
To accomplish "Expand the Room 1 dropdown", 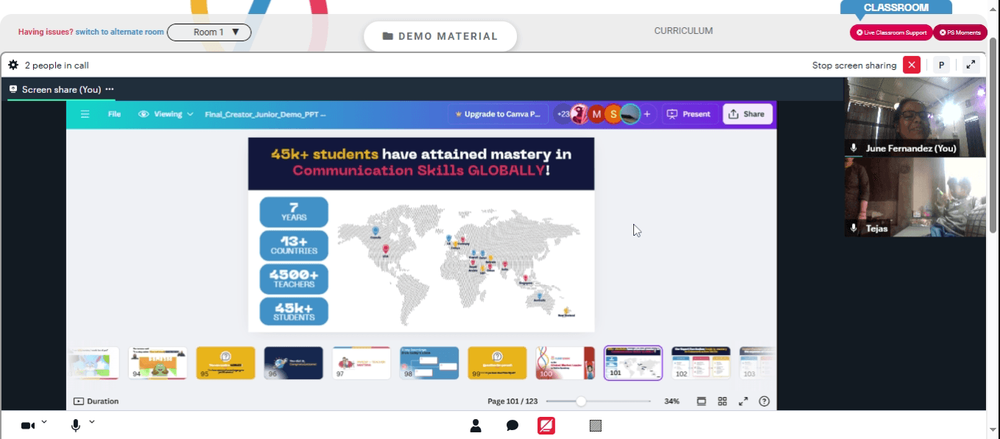I will [209, 32].
